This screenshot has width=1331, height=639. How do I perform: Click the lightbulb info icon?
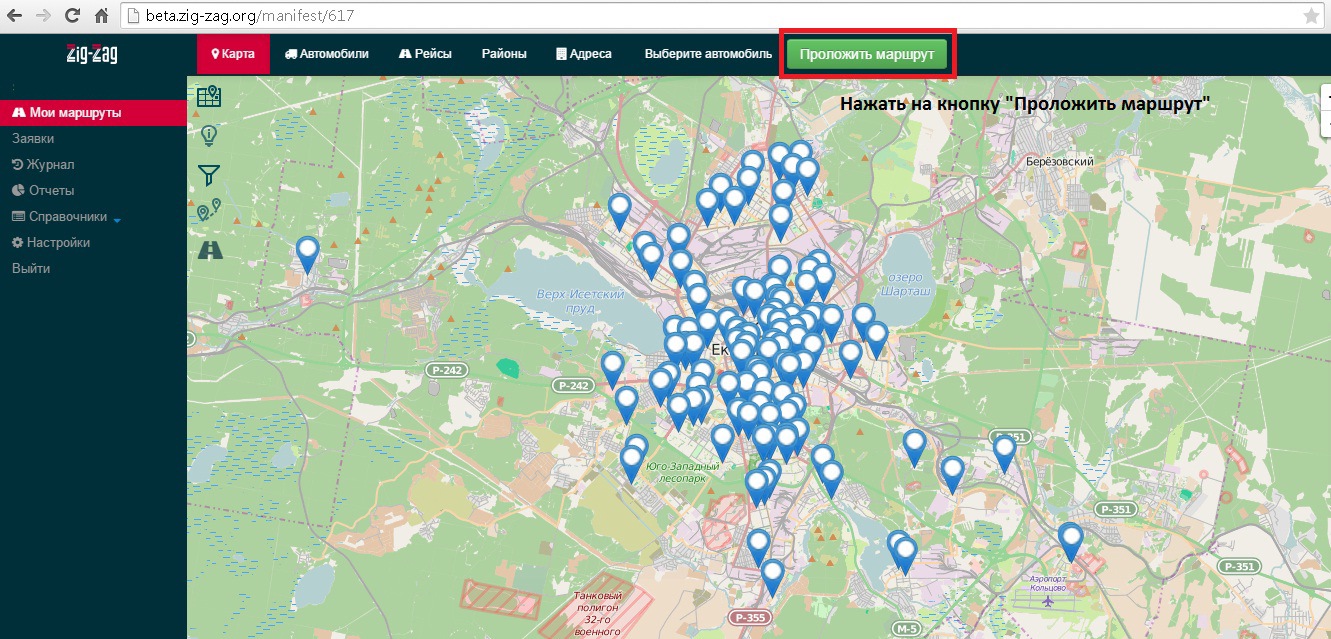[209, 135]
